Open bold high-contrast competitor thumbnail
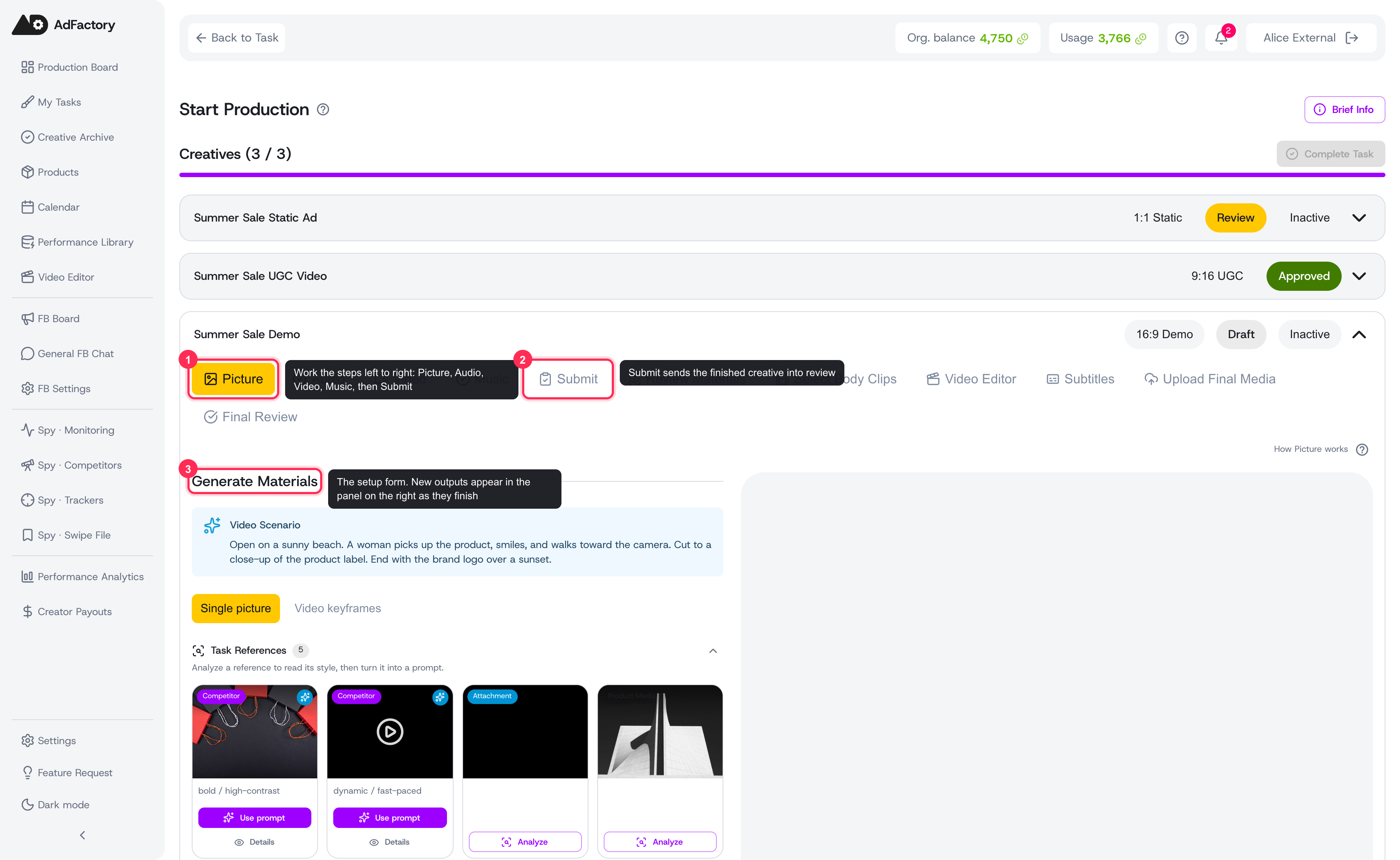Screen dimensions: 1400x860 (255, 732)
